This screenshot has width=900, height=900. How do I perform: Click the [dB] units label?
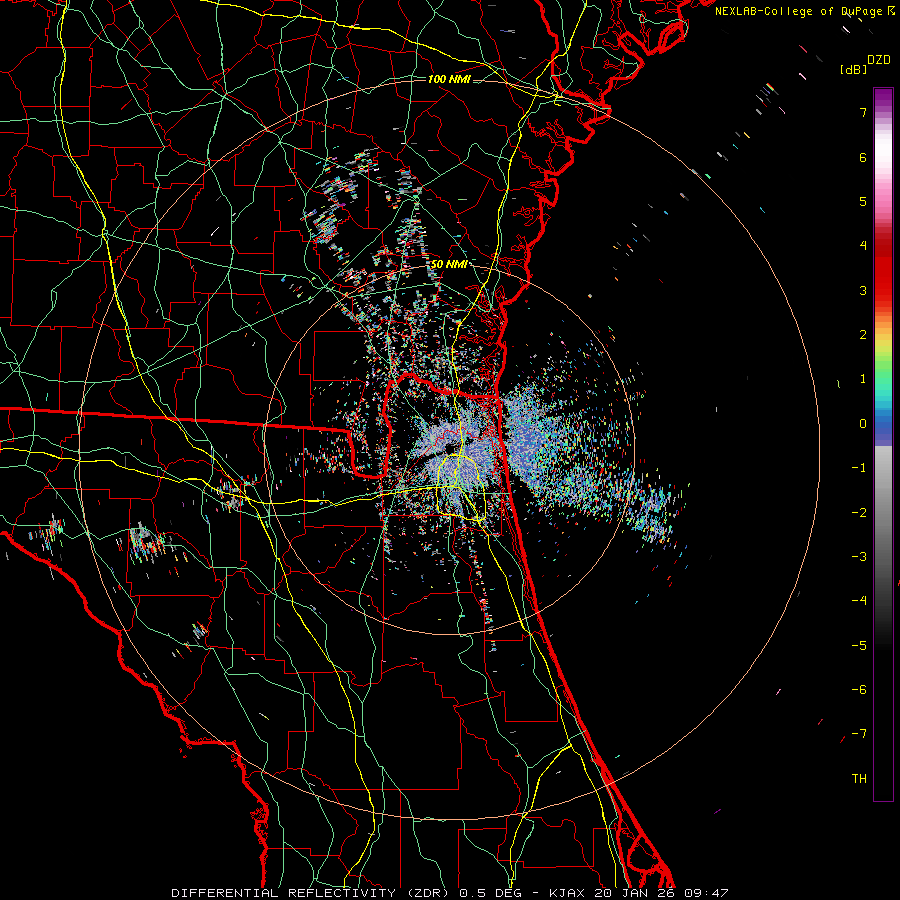click(x=853, y=69)
